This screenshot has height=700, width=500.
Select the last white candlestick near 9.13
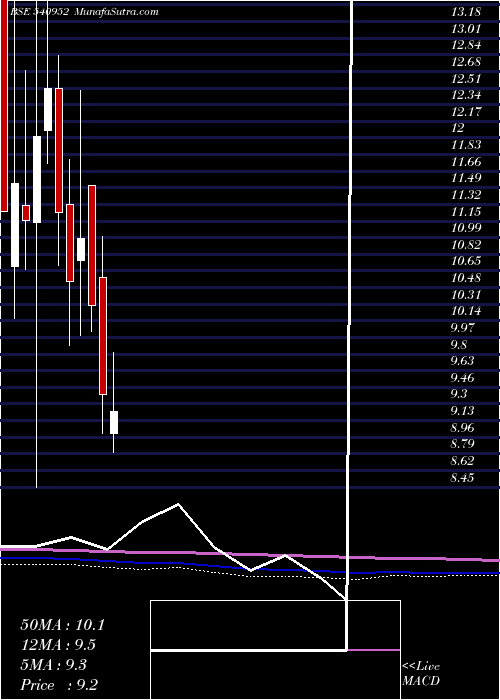point(114,422)
